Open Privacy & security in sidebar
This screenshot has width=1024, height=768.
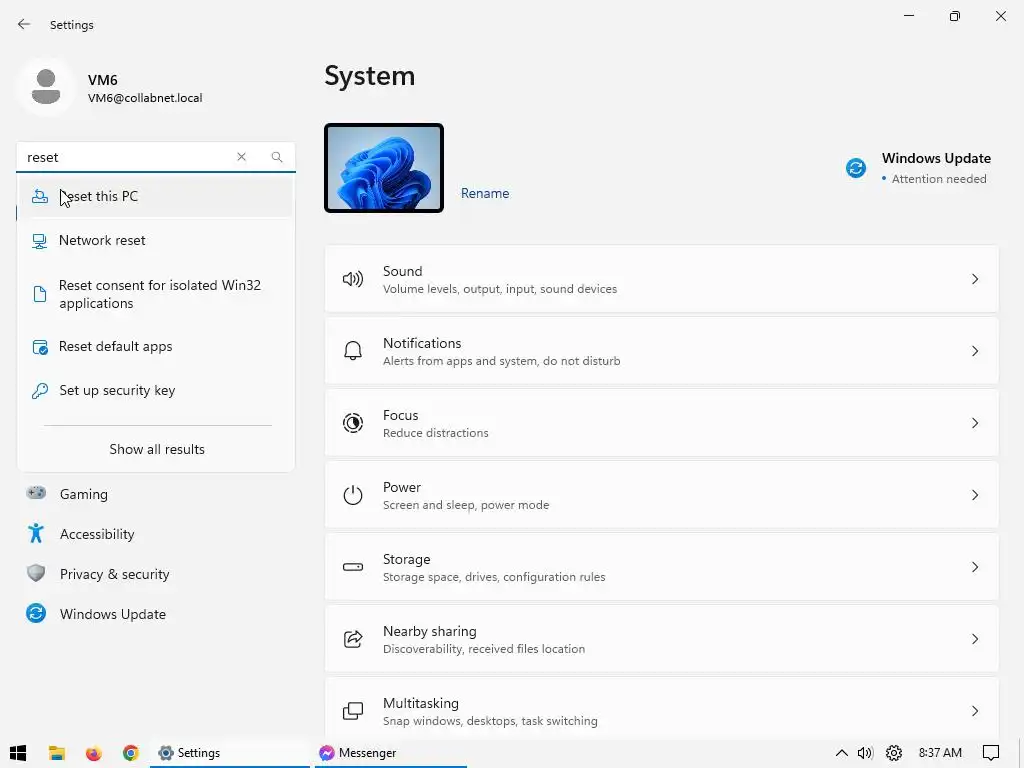(x=114, y=574)
